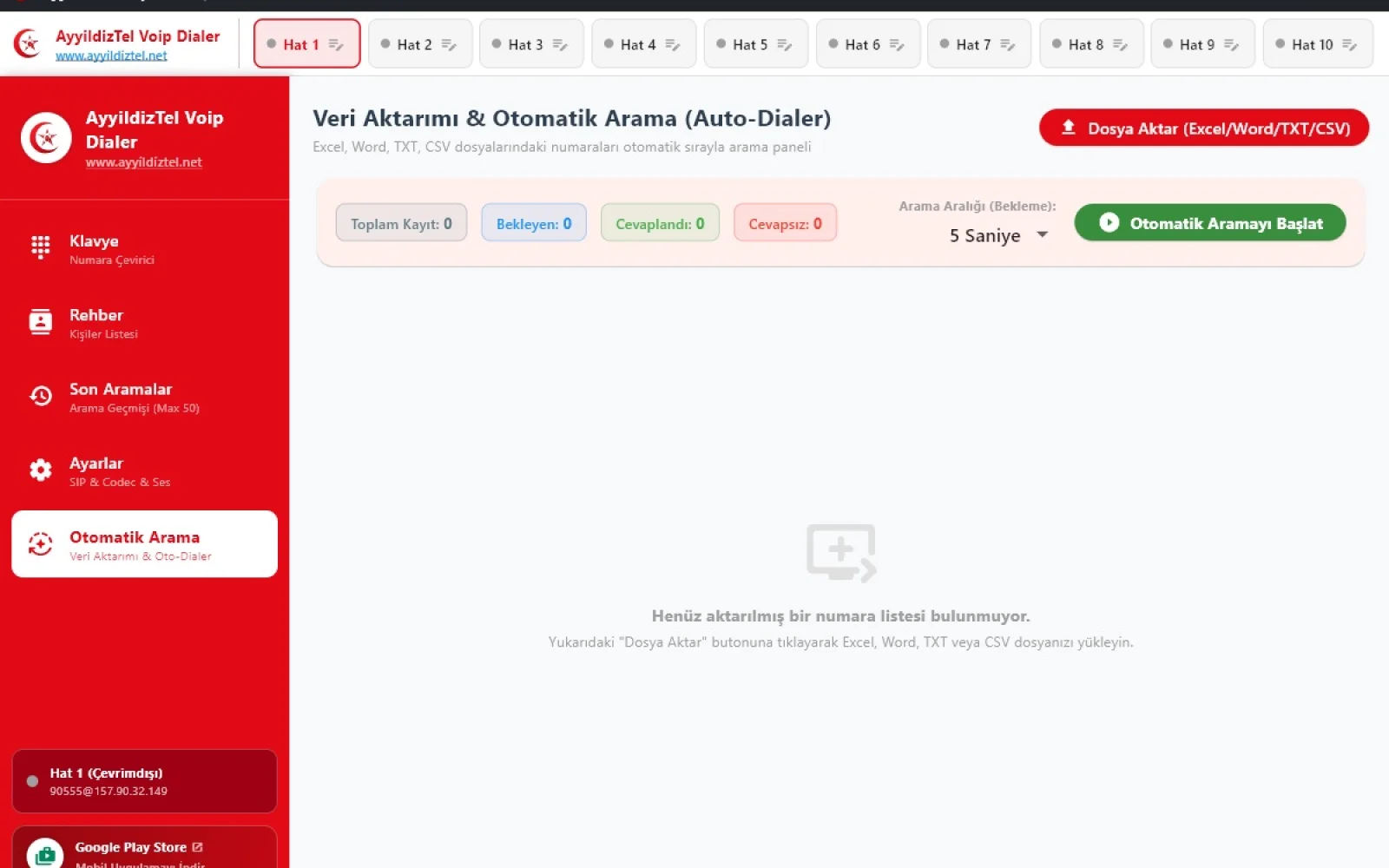The width and height of the screenshot is (1389, 868).
Task: Click the Klavye dialpad icon
Action: tap(41, 247)
